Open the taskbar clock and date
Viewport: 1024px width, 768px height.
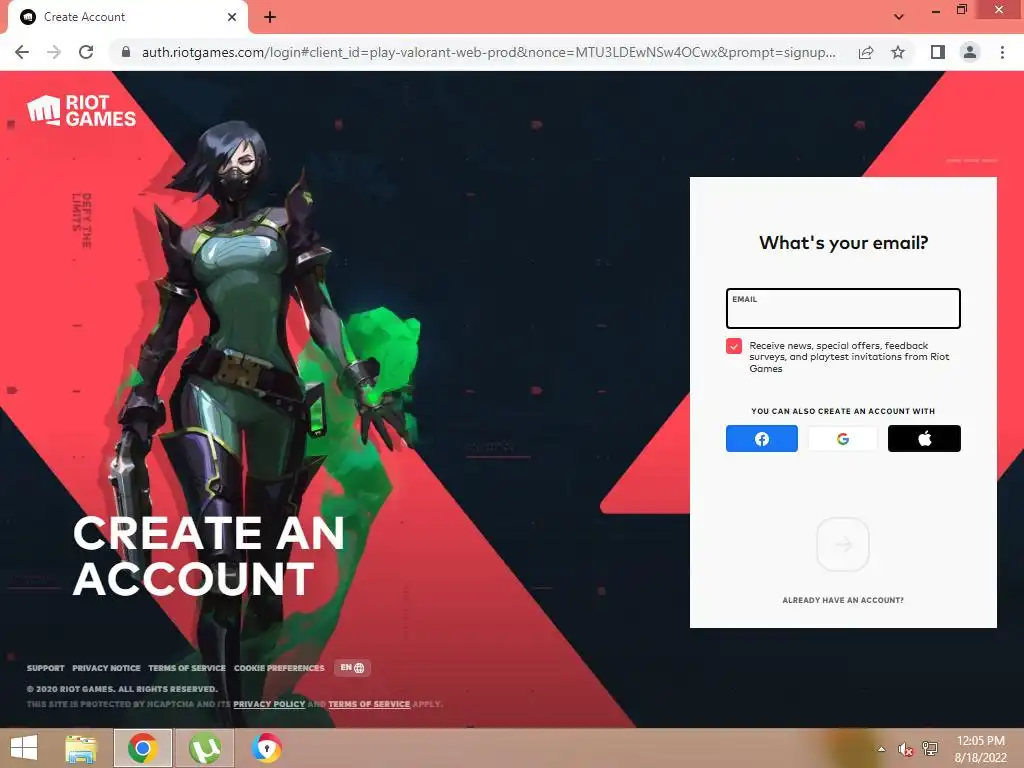(x=980, y=749)
